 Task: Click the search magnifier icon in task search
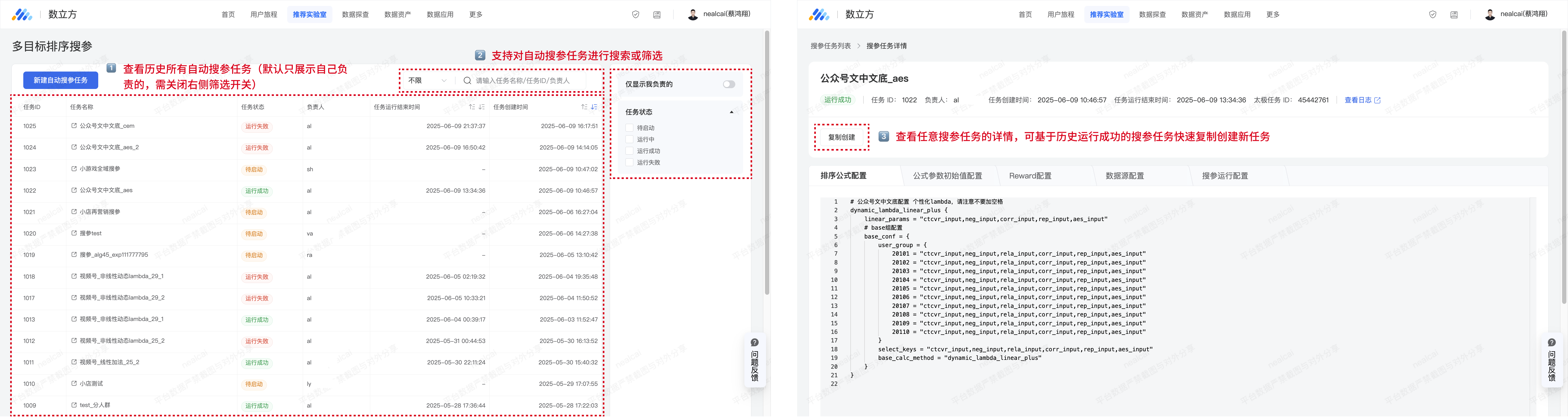[x=467, y=80]
